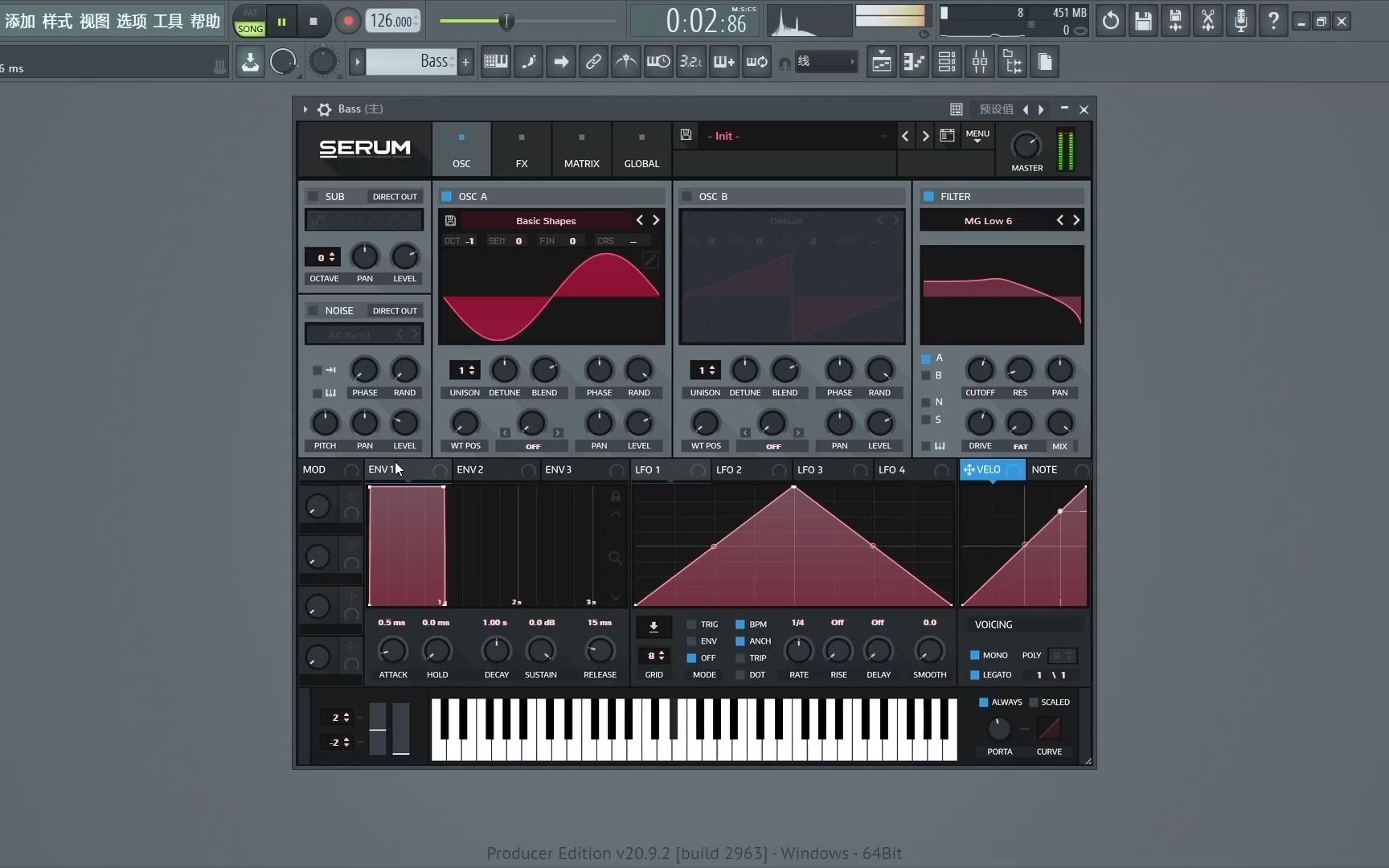Adjust the filter CUTOFF knob

click(x=980, y=370)
